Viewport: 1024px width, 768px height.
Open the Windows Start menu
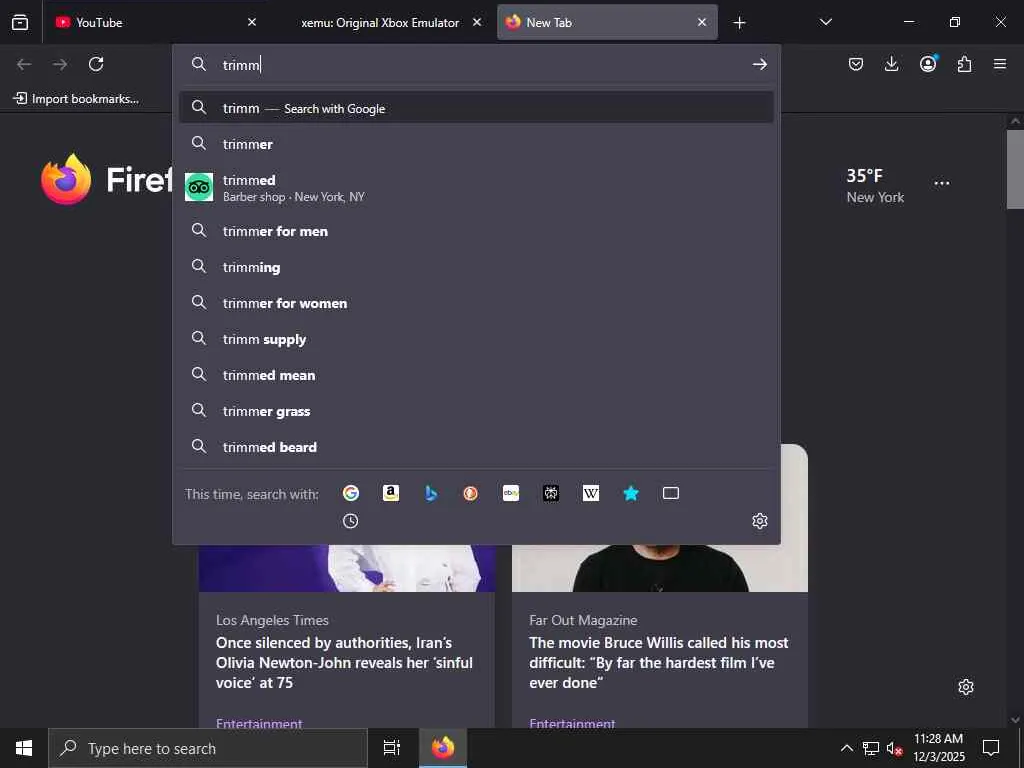pyautogui.click(x=24, y=748)
